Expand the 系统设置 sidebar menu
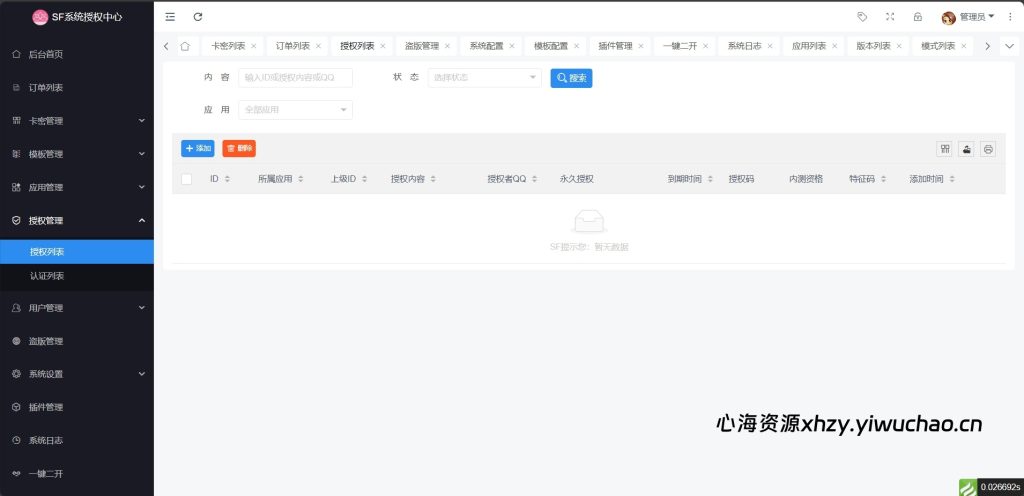Viewport: 1024px width, 496px height. click(77, 374)
